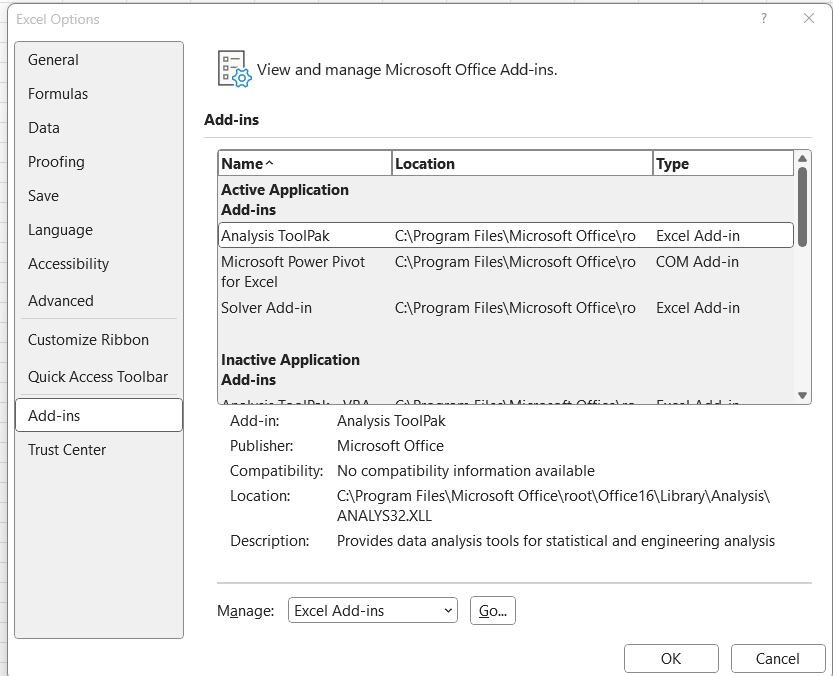
Task: Open the Data options category
Action: pos(99,128)
